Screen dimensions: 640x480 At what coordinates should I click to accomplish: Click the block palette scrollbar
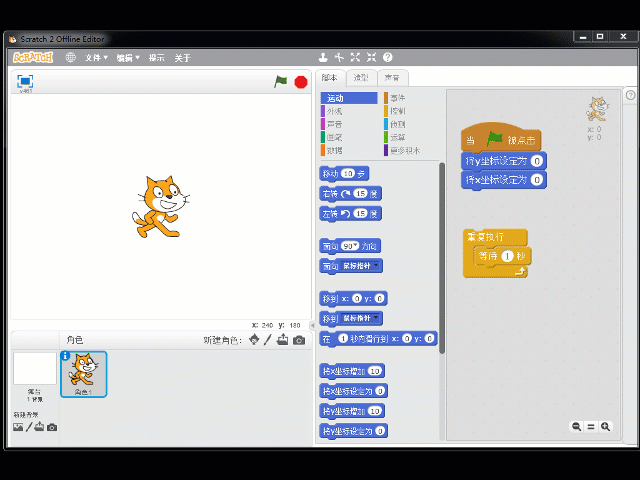pyautogui.click(x=442, y=258)
